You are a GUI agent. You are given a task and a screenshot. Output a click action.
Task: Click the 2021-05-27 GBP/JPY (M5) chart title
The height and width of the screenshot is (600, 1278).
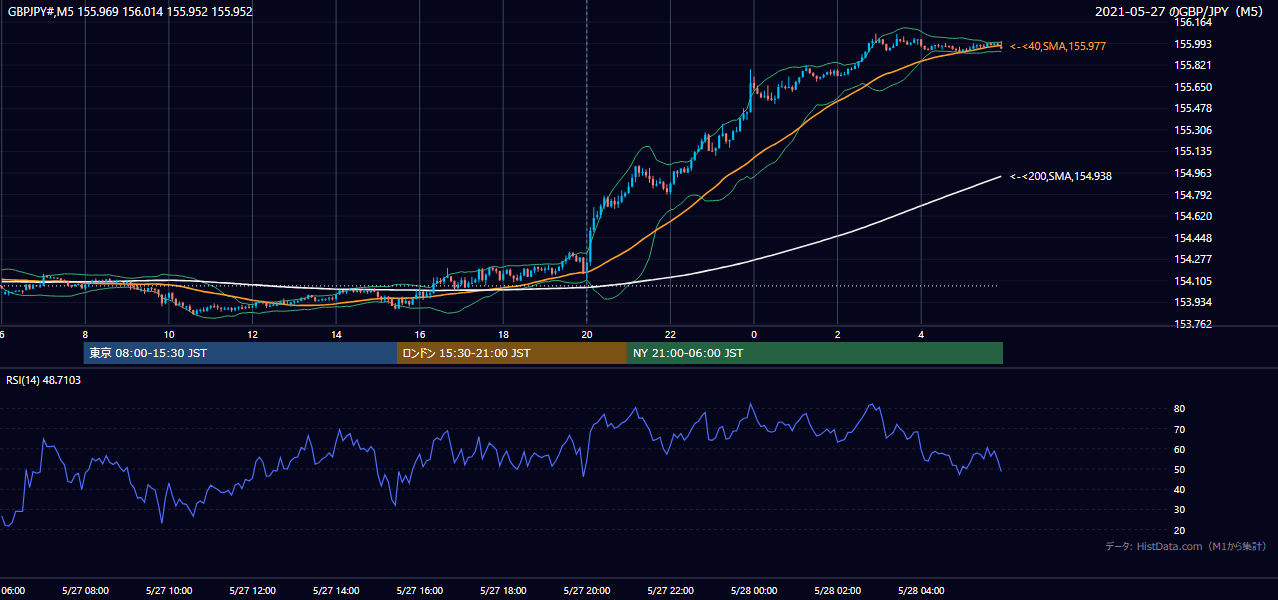1180,12
